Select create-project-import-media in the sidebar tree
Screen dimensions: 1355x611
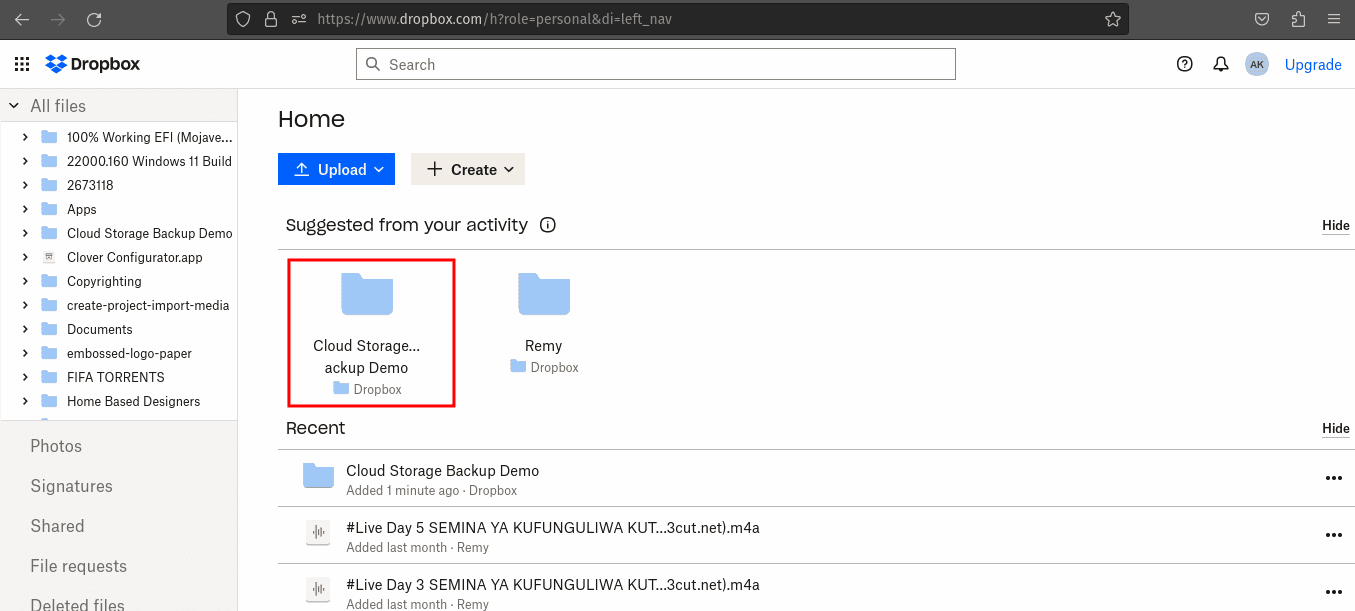(x=148, y=305)
